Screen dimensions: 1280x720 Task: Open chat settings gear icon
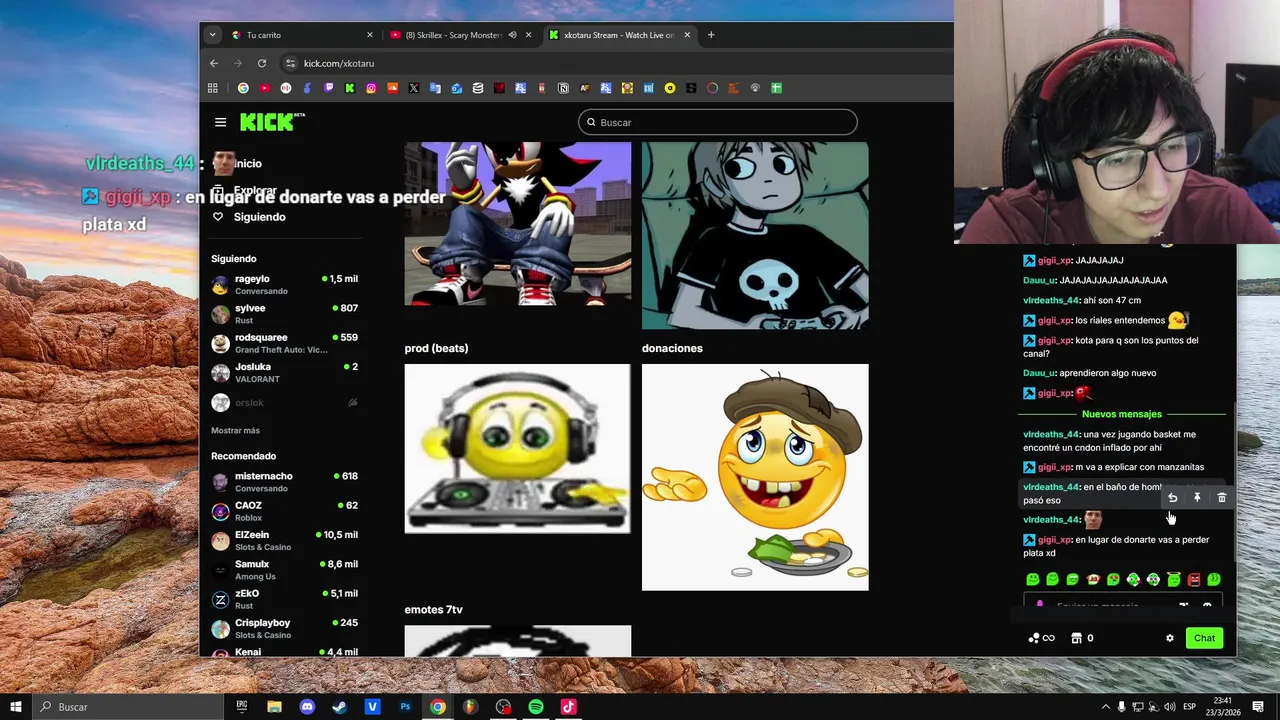(1170, 638)
